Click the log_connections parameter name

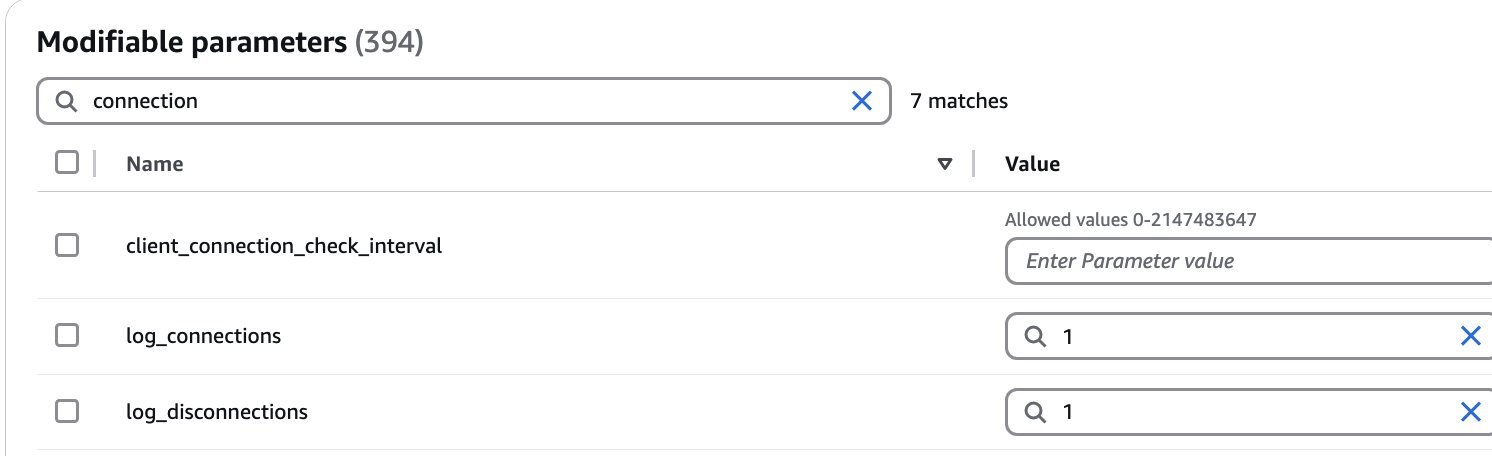(204, 336)
